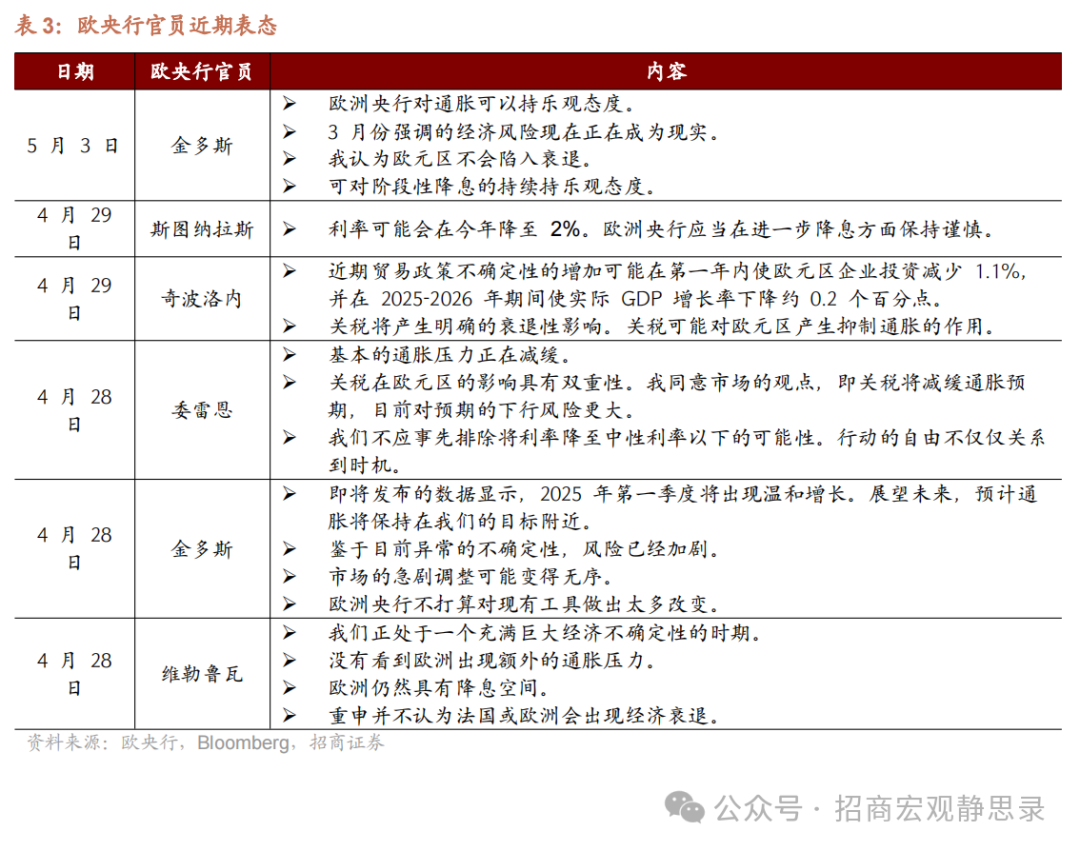1080x851 pixels.
Task: Select the official name 斯图纳拉斯
Action: (202, 229)
